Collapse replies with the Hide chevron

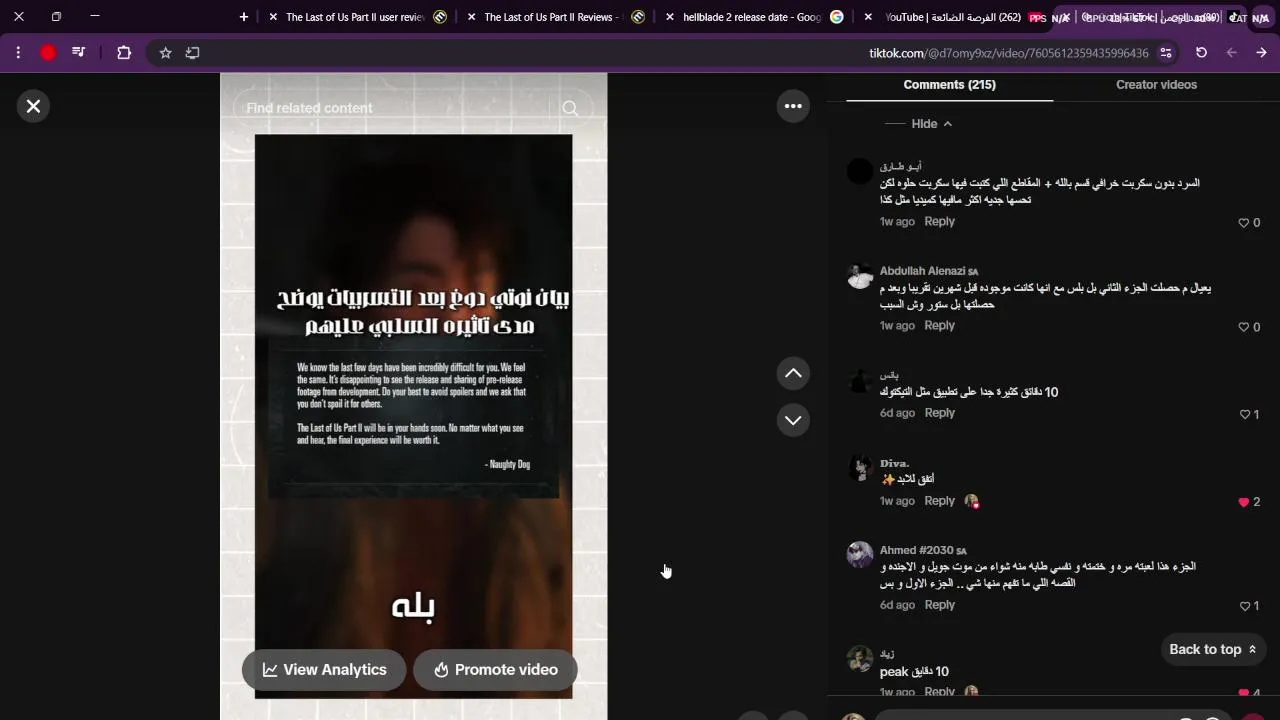931,124
